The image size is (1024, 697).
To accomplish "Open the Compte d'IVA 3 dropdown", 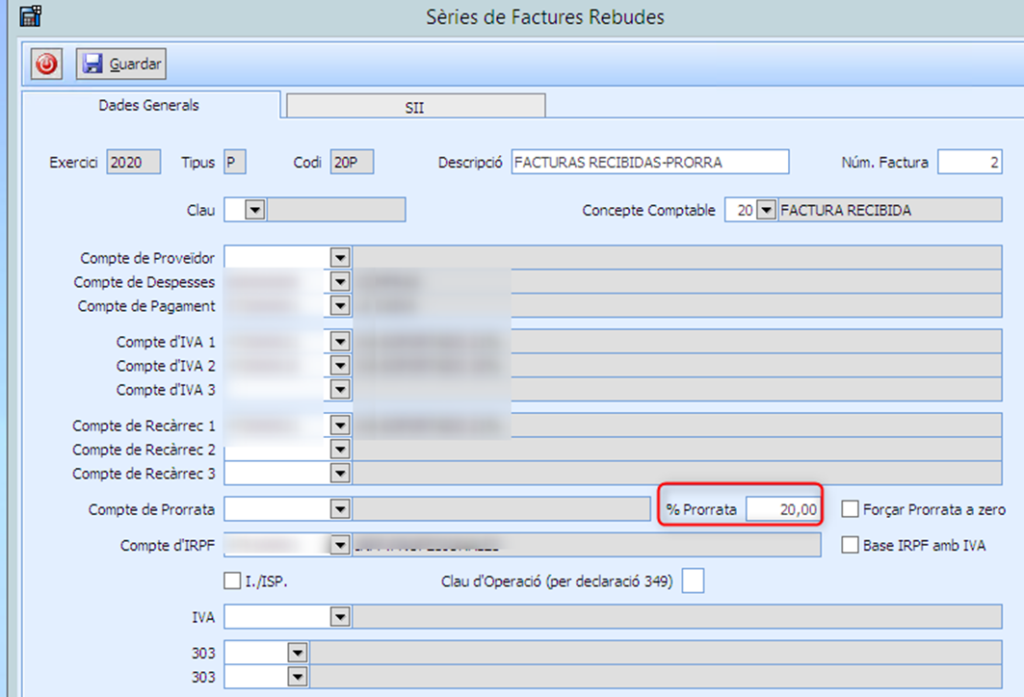I will 340,390.
